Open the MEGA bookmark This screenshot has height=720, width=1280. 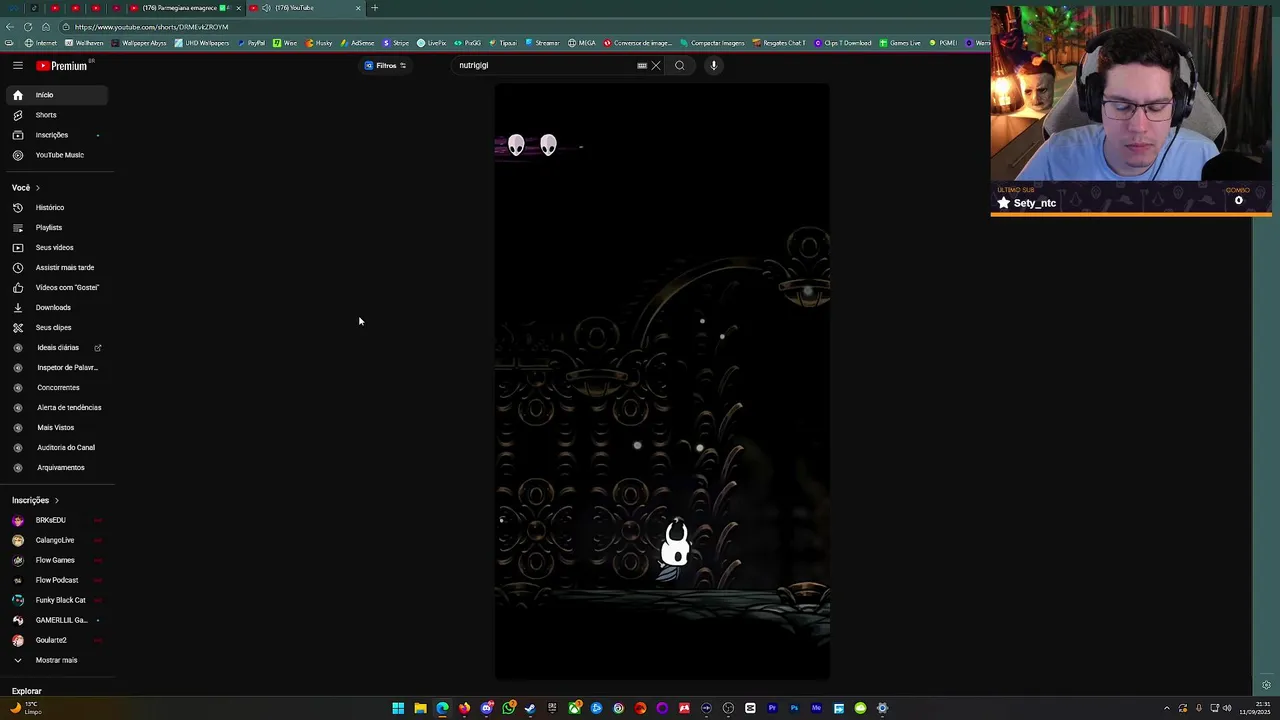click(x=582, y=43)
